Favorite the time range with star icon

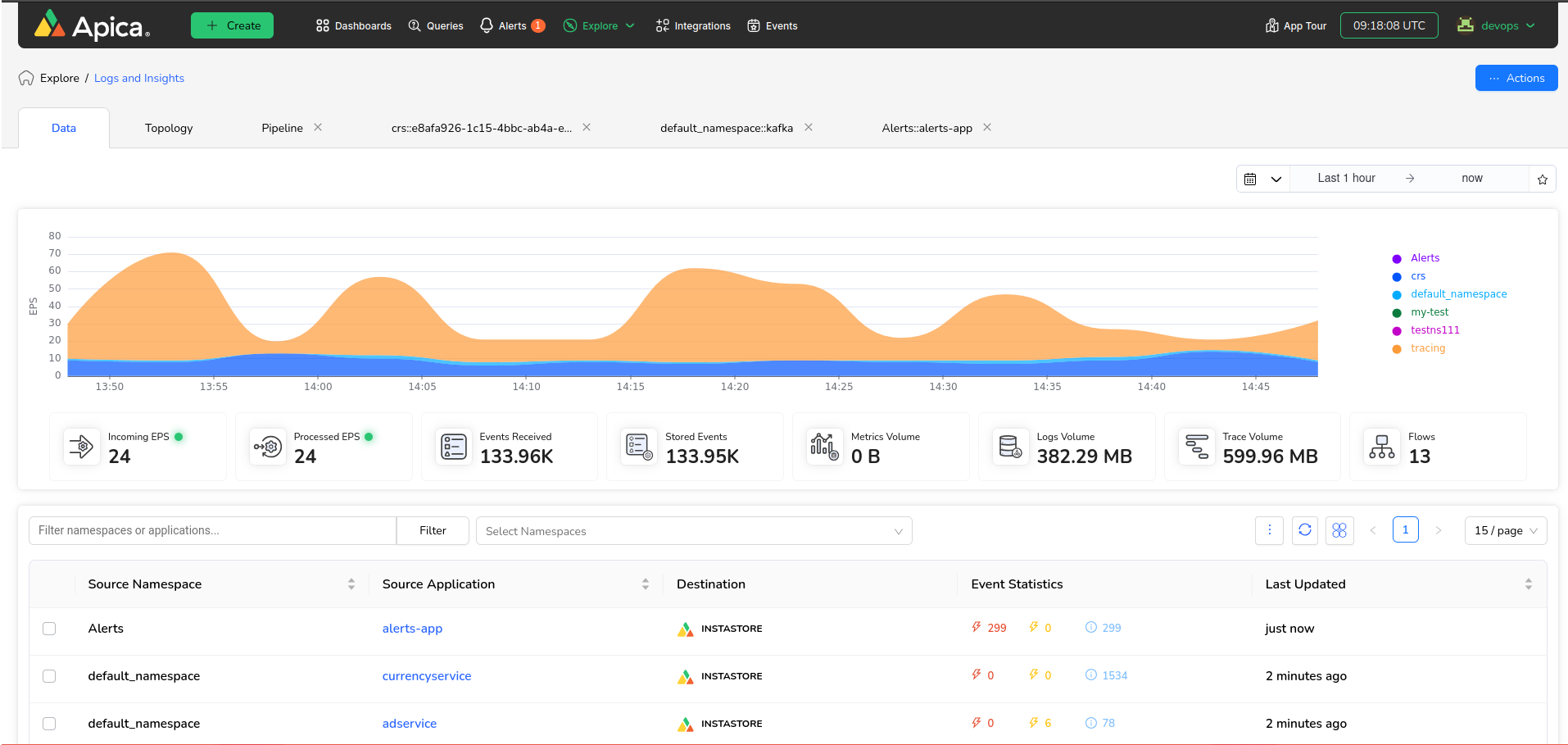[x=1543, y=179]
